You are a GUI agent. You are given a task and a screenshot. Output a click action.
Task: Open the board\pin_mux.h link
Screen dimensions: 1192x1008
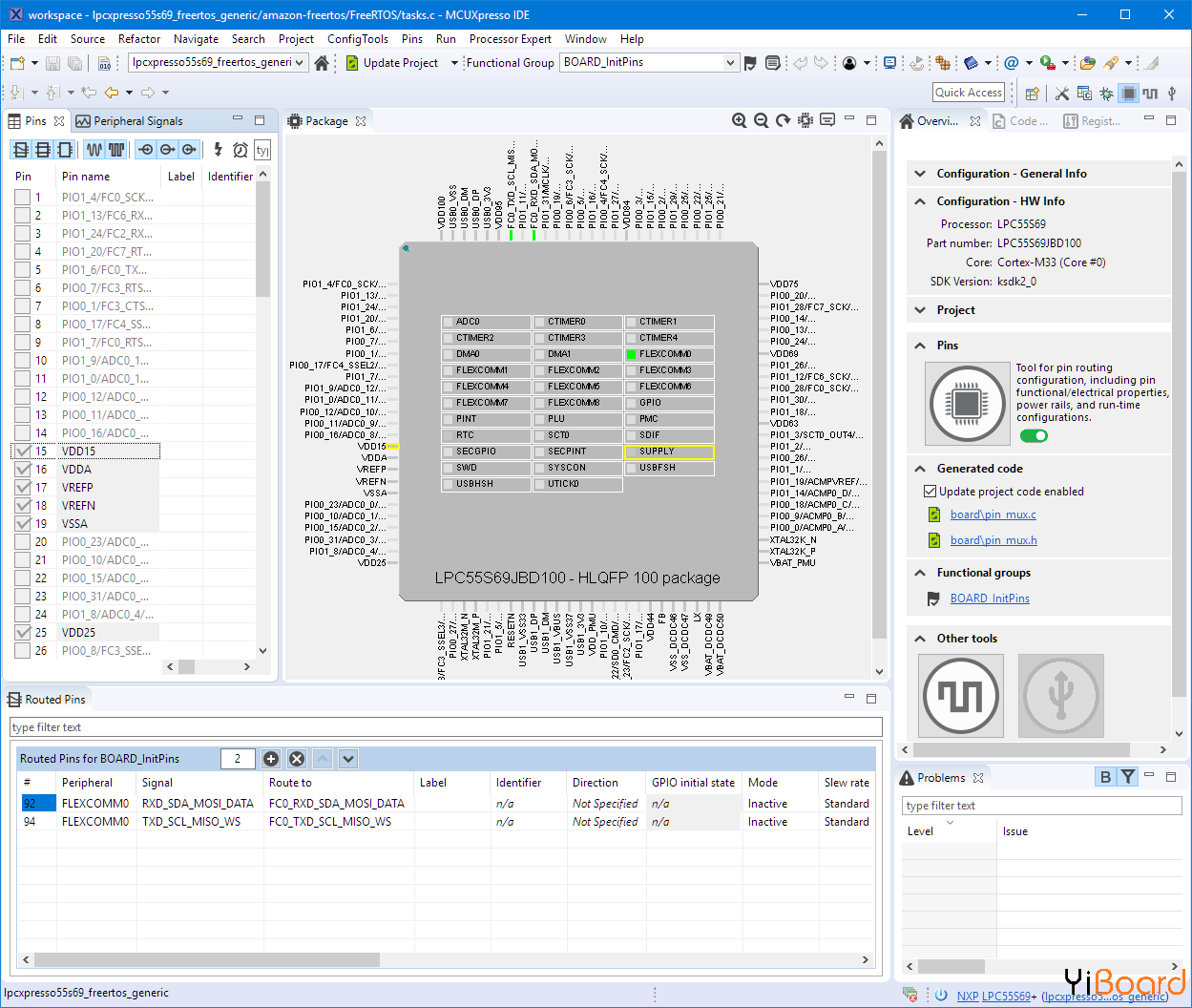(993, 540)
